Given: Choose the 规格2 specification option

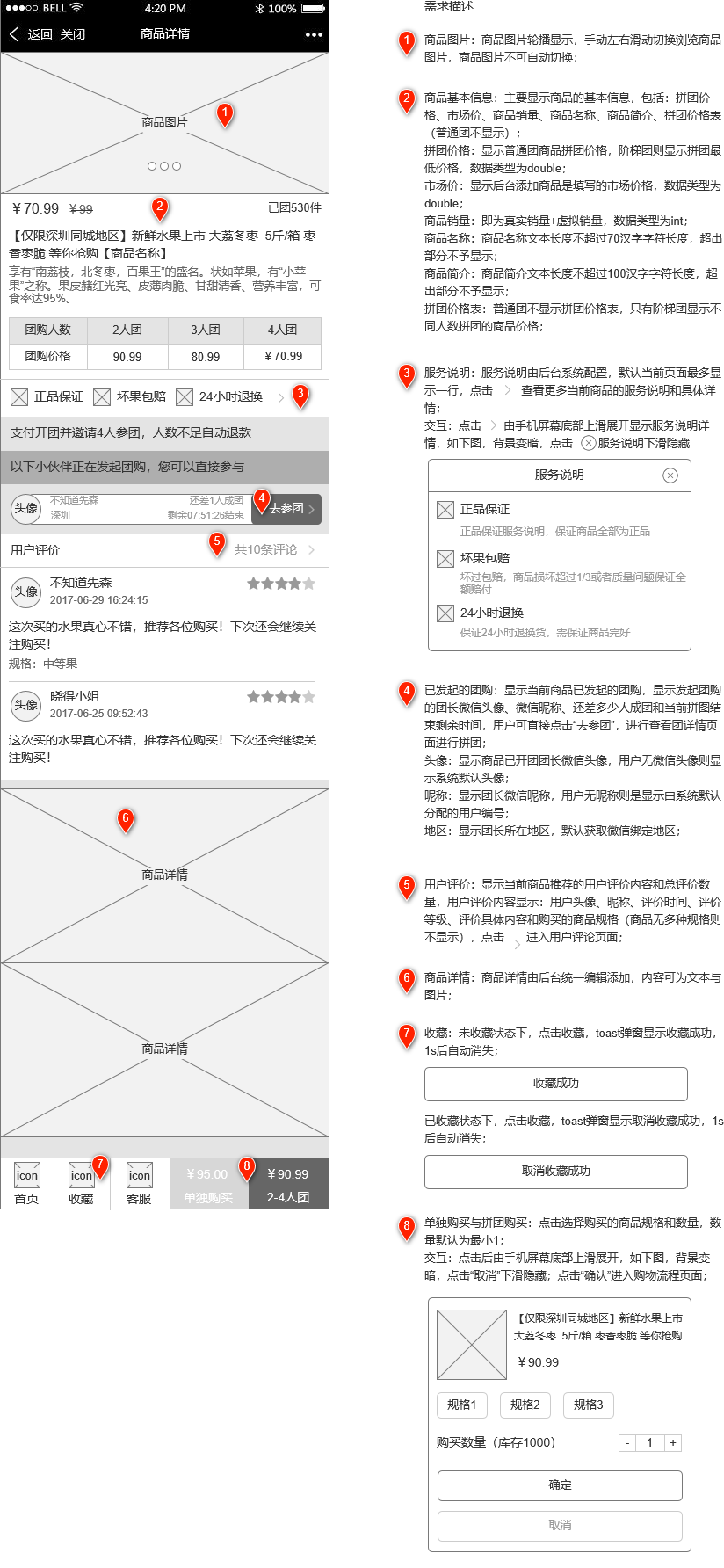Looking at the screenshot, I should point(525,1405).
